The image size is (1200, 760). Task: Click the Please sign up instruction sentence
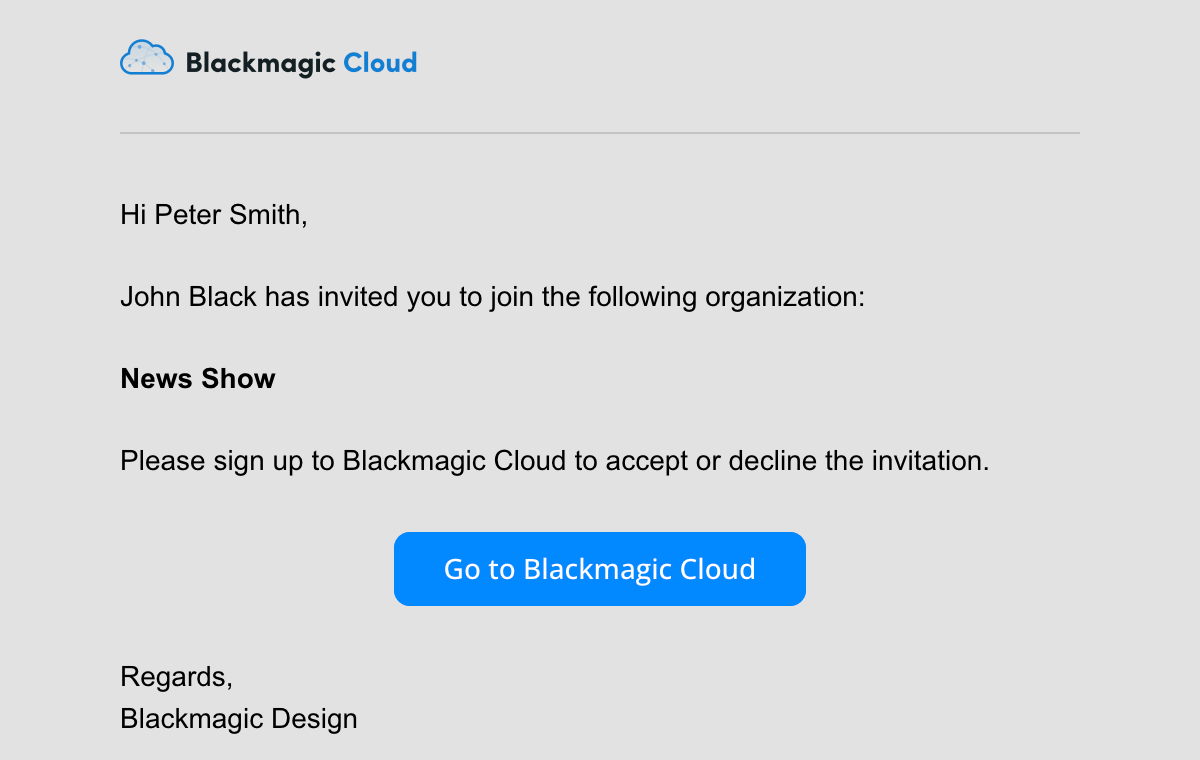[555, 461]
